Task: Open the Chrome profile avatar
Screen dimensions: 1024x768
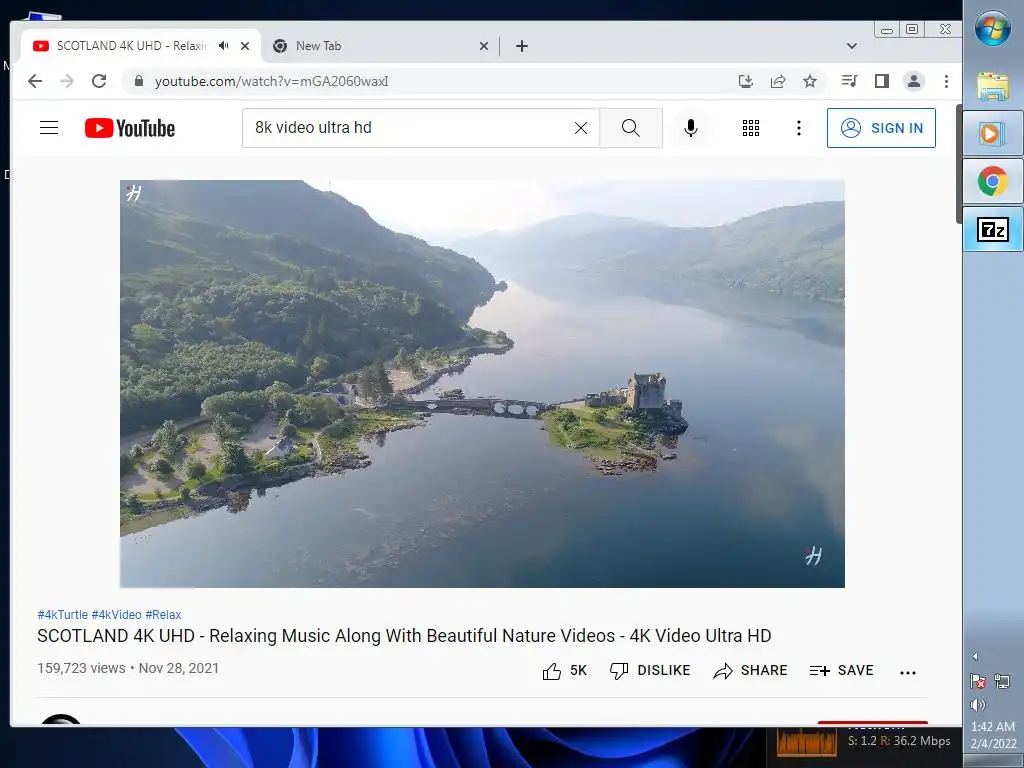Action: click(x=914, y=81)
